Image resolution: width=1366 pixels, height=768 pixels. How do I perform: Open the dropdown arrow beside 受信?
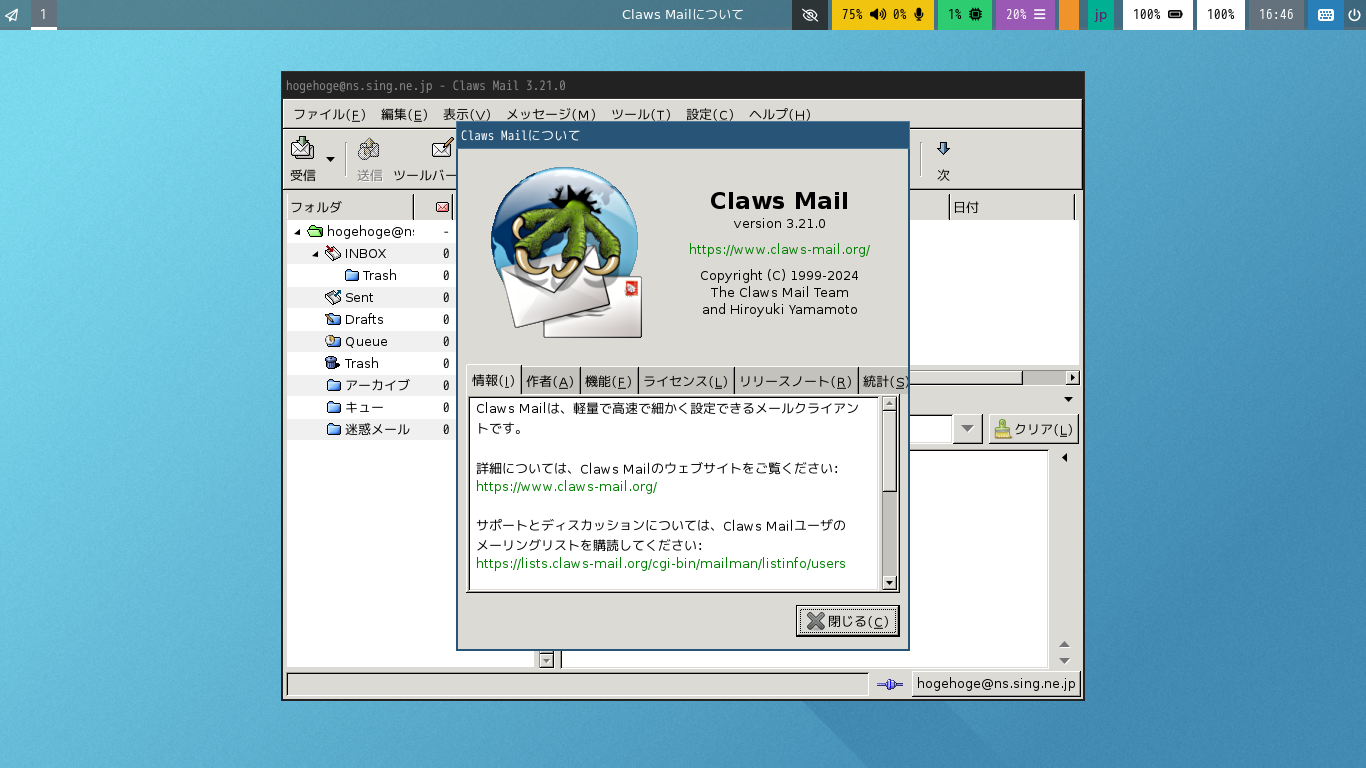(330, 159)
